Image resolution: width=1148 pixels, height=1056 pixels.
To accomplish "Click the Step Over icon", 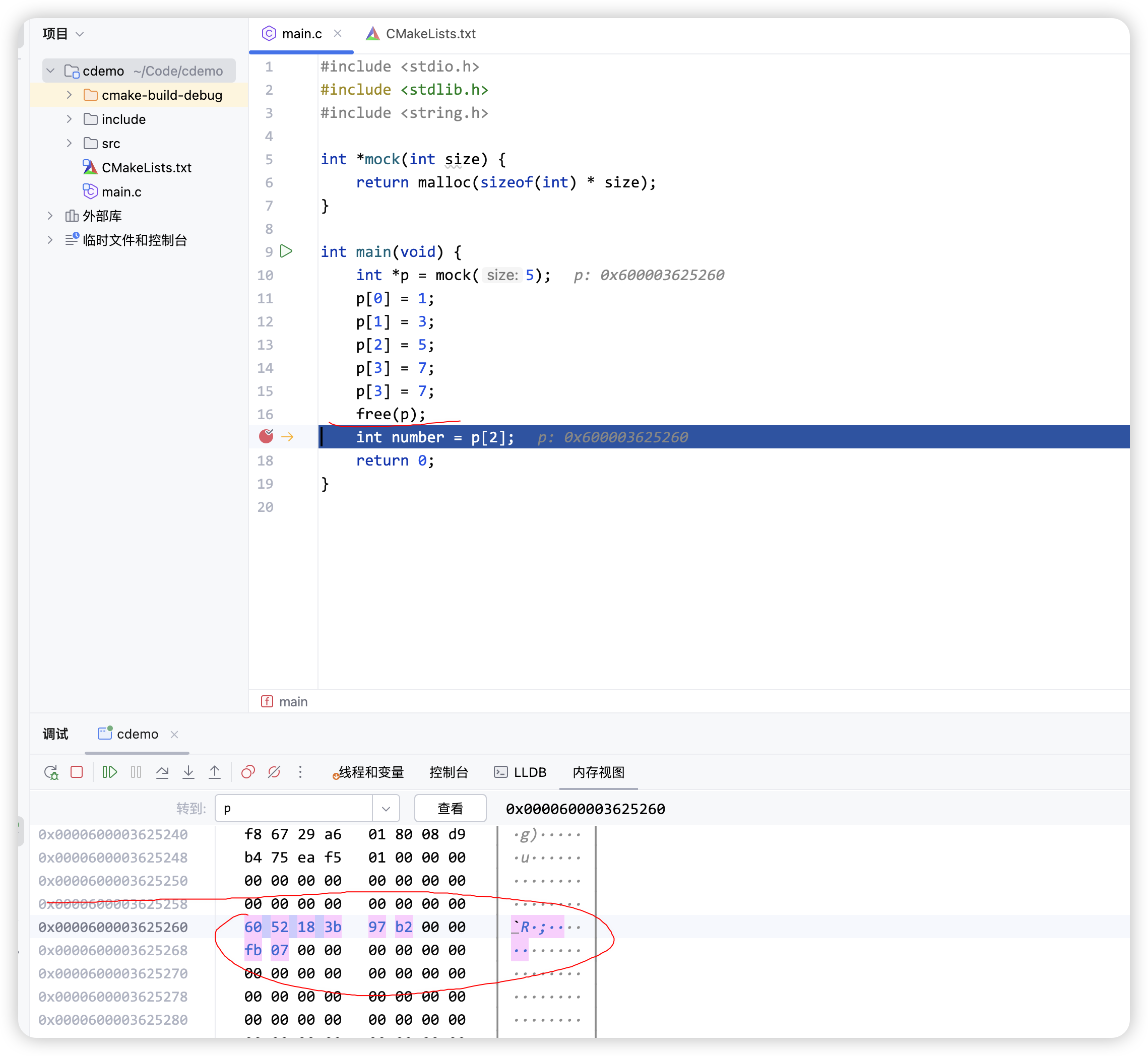I will tap(162, 772).
